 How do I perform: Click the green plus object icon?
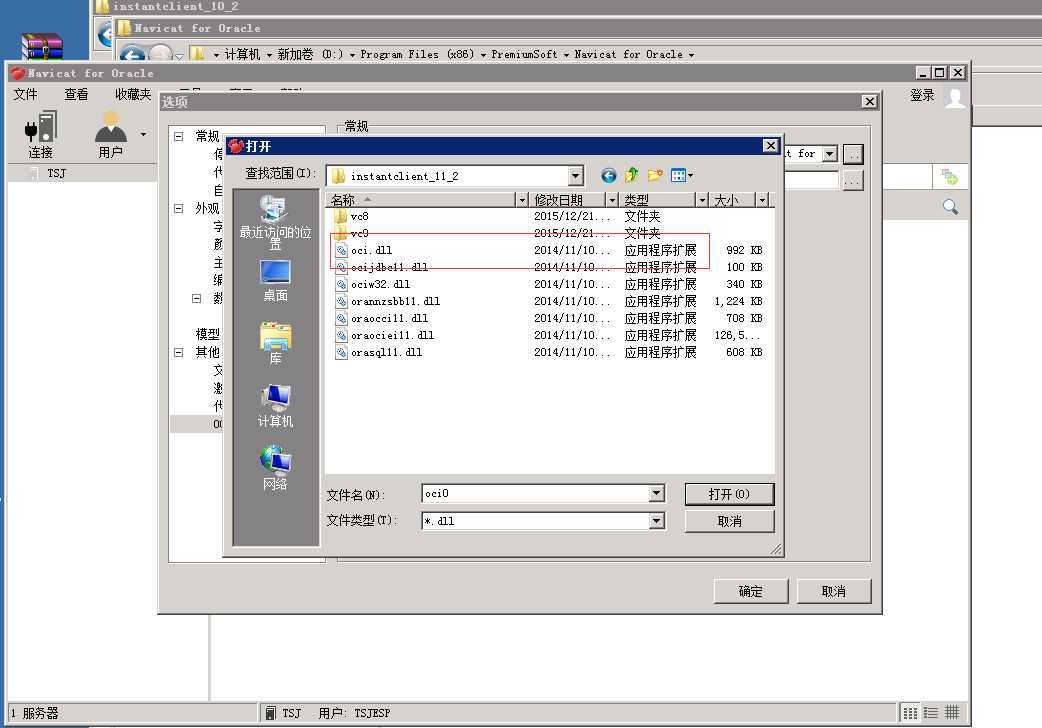[949, 176]
